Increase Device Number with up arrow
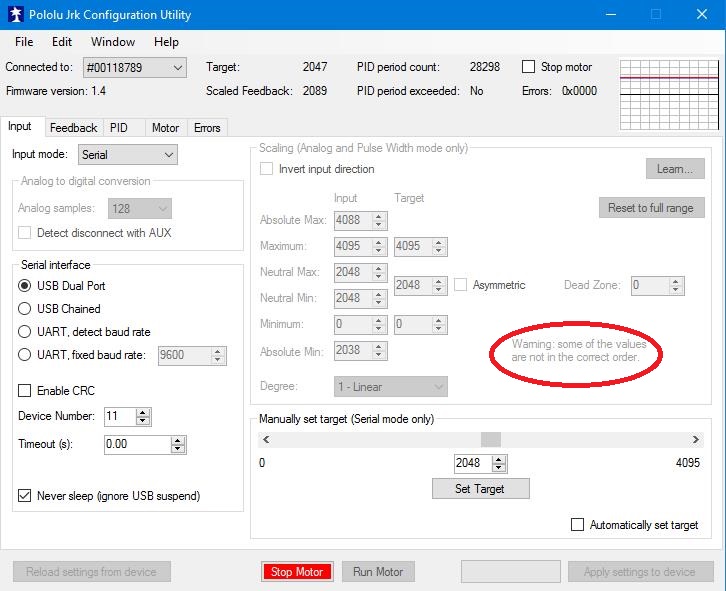The image size is (726, 591). click(143, 412)
